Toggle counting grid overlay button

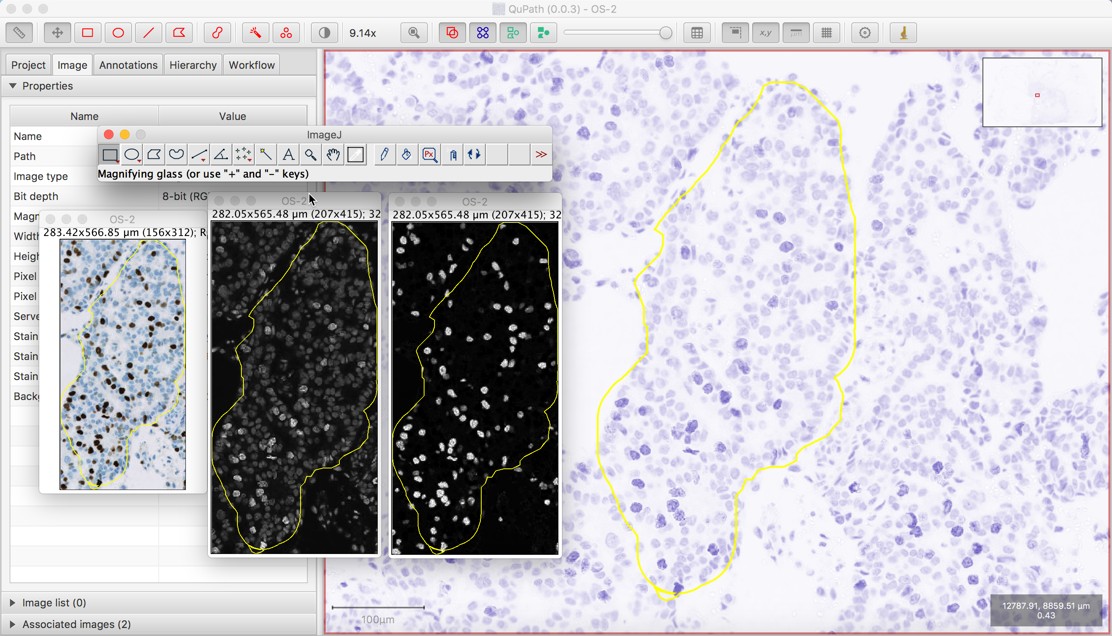(826, 33)
